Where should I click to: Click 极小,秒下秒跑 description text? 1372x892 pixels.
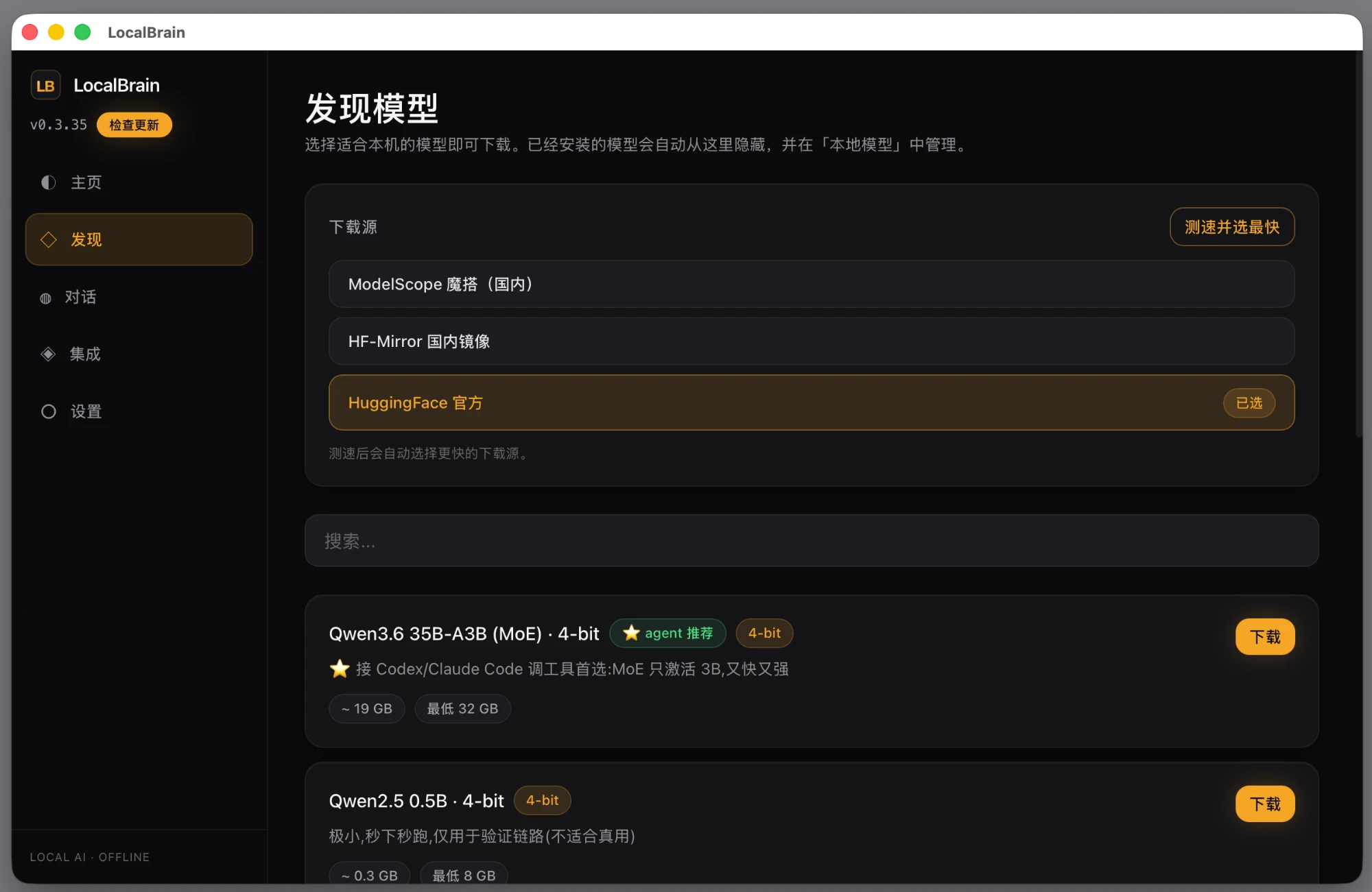[482, 836]
